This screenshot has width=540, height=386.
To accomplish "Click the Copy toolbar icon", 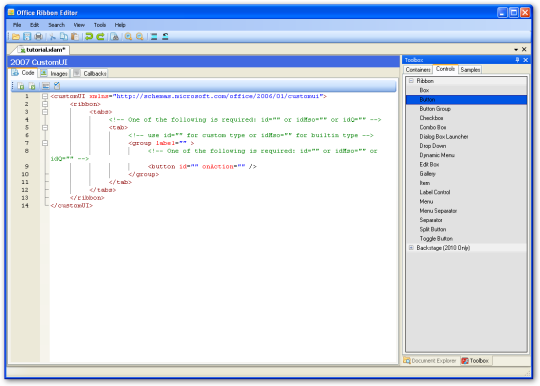I will point(64,36).
